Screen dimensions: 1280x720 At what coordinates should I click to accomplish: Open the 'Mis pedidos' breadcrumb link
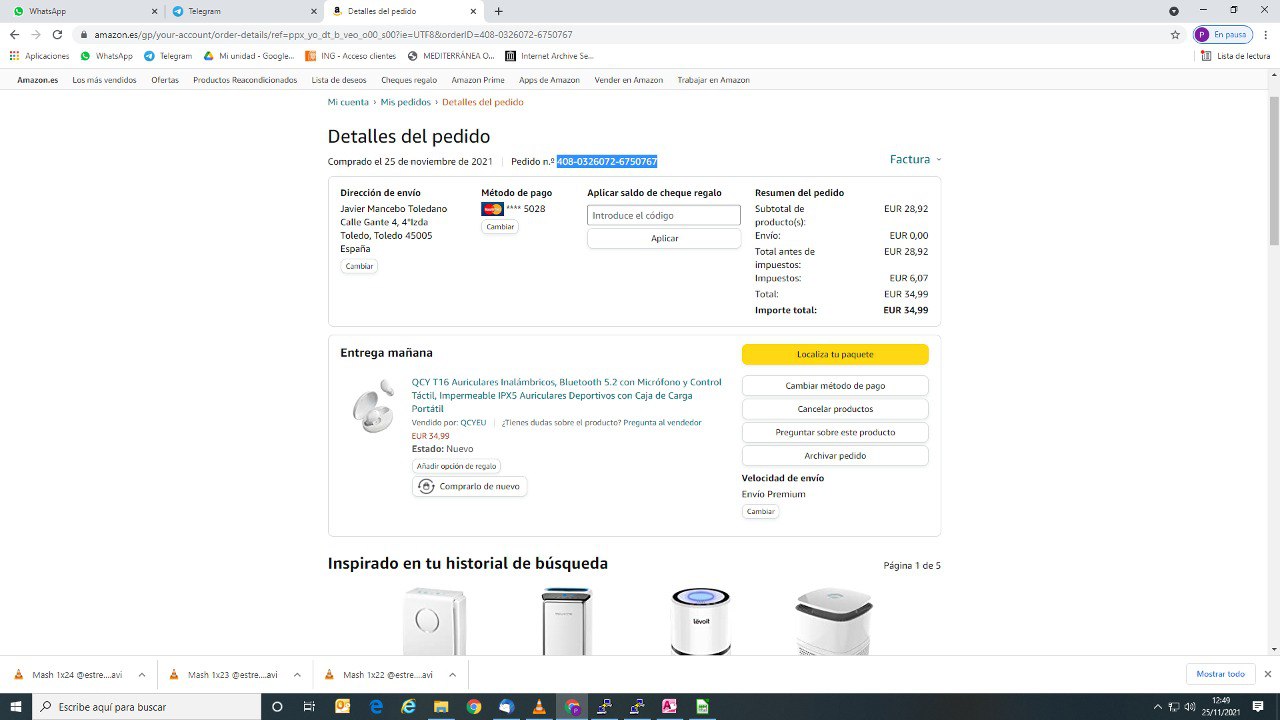[x=406, y=102]
